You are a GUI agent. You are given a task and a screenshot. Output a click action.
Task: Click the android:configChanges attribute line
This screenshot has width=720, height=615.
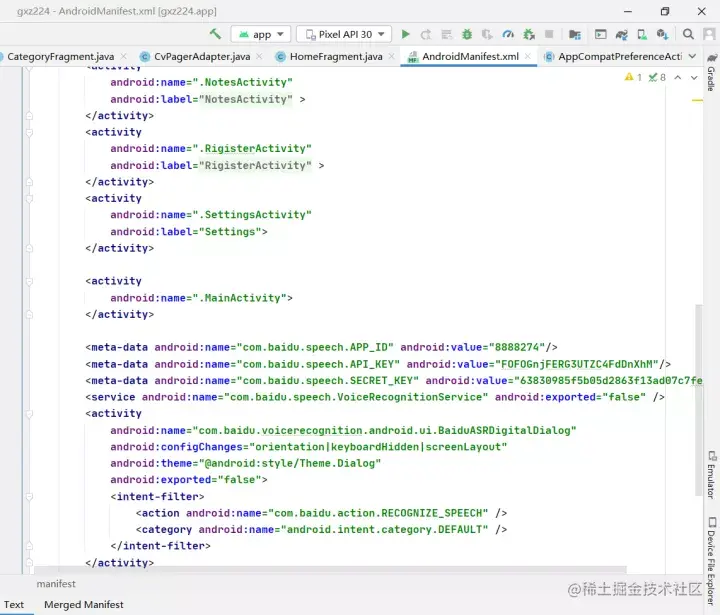(x=309, y=447)
